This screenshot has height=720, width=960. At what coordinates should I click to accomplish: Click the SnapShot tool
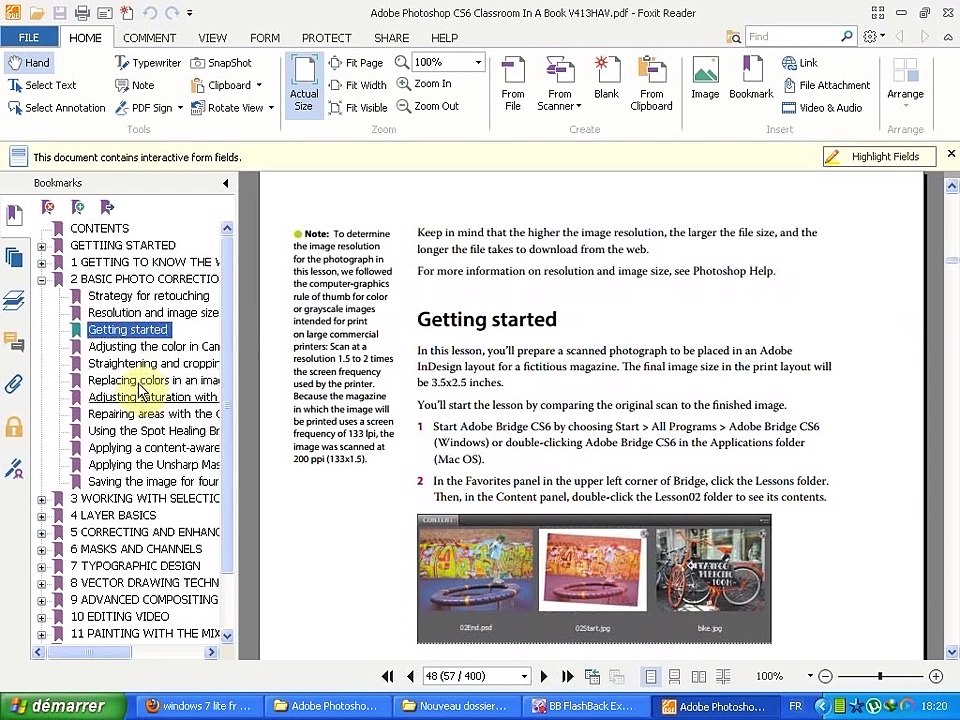point(221,63)
